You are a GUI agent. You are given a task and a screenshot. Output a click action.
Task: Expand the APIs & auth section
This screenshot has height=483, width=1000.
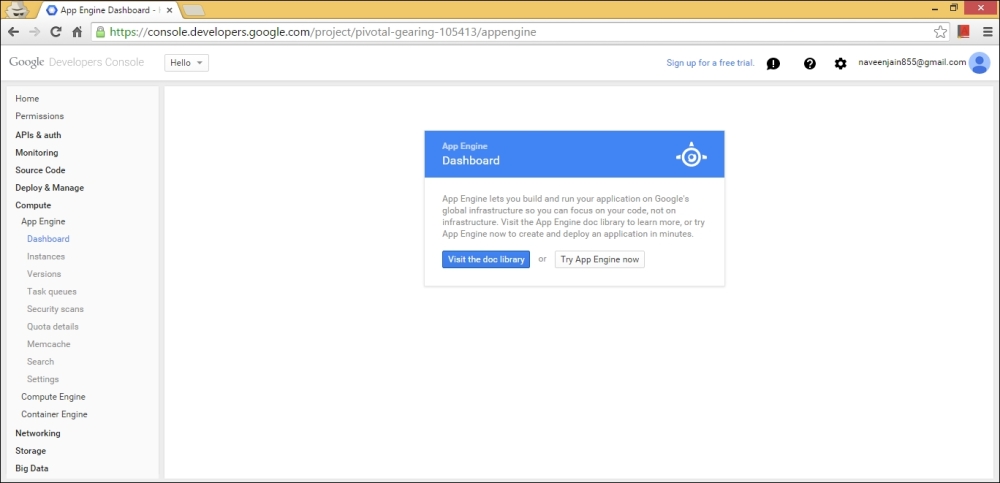pyautogui.click(x=38, y=135)
